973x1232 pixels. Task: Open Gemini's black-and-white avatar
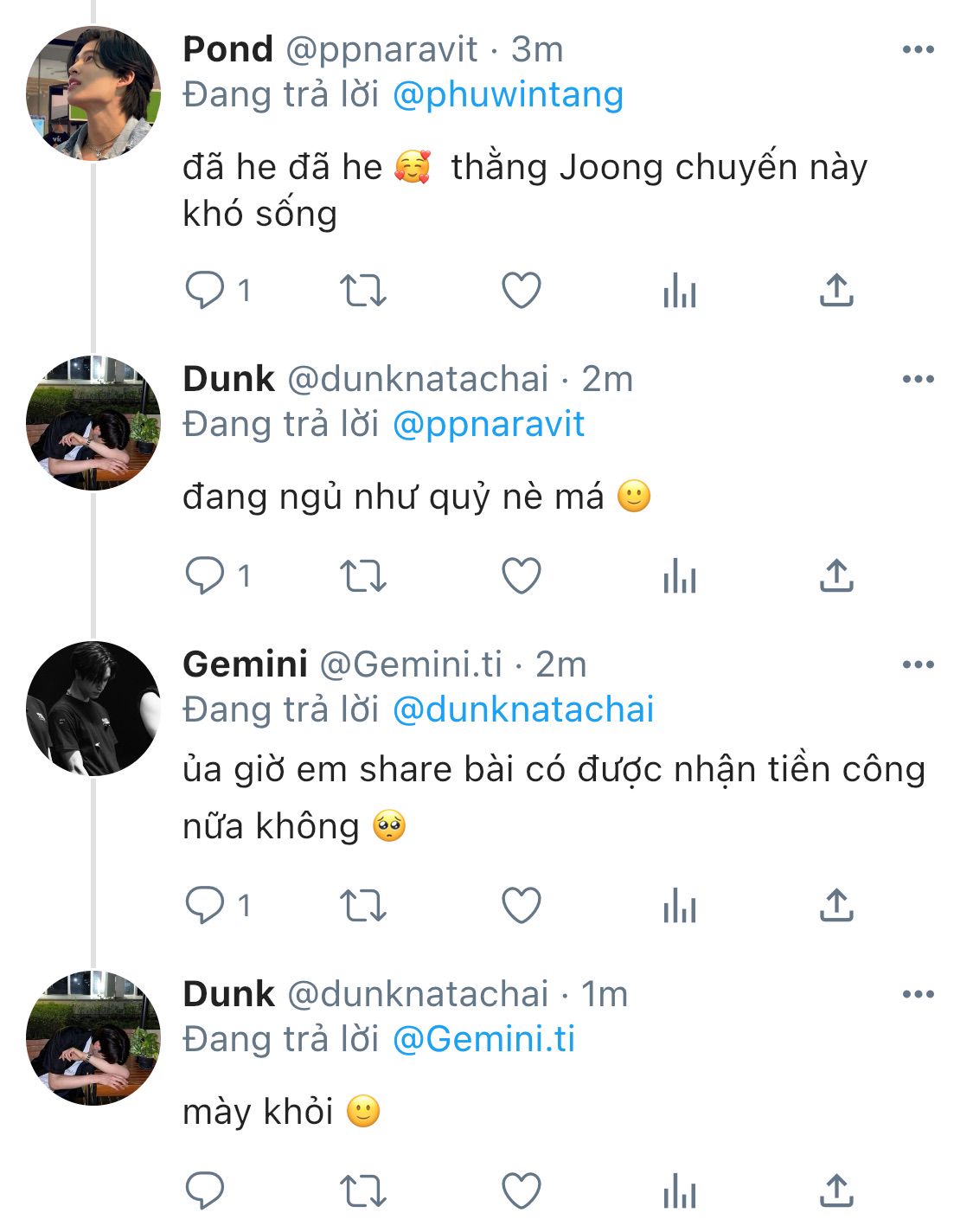pyautogui.click(x=93, y=709)
